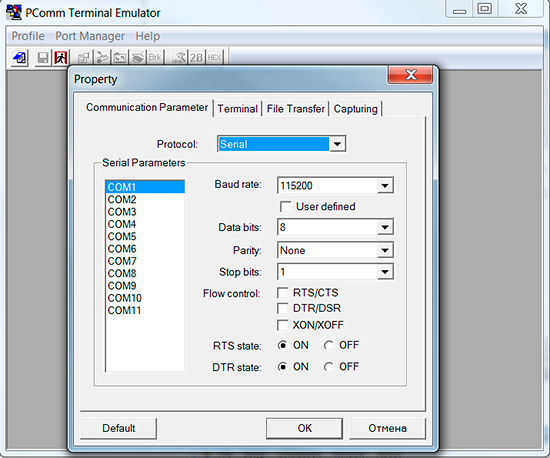
Task: Expand the Stop bits dropdown
Action: 385,272
